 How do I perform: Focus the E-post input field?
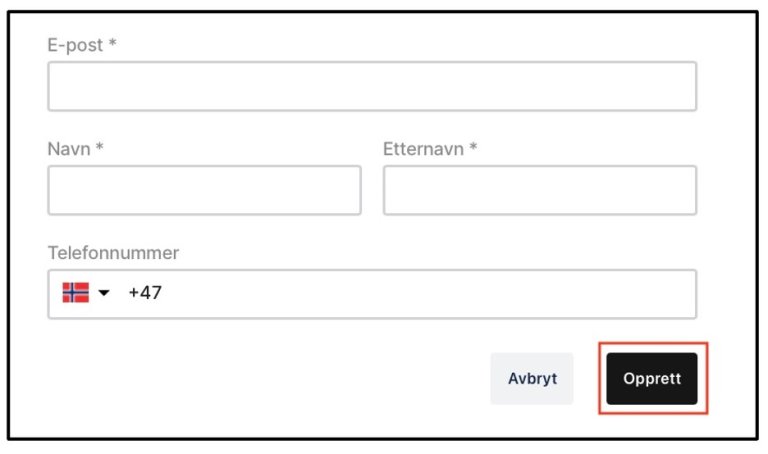(371, 87)
